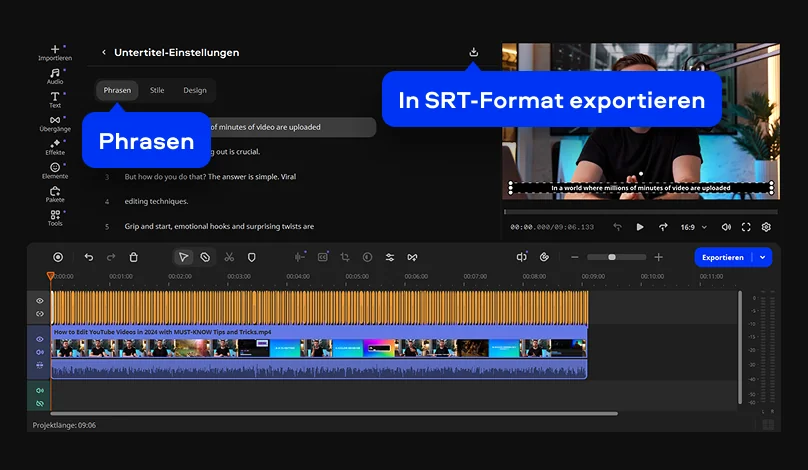Go back from Untertitel-Einstellungen

point(104,52)
